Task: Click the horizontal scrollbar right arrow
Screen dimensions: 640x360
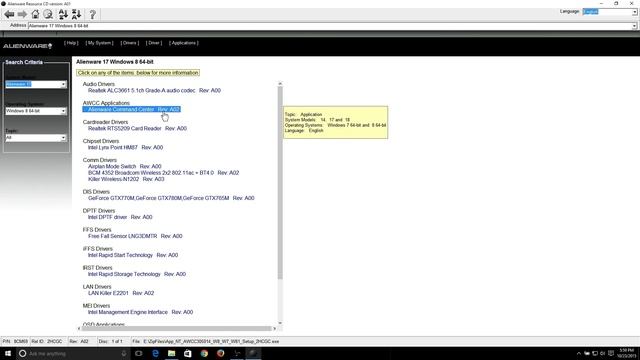Action: (x=274, y=328)
